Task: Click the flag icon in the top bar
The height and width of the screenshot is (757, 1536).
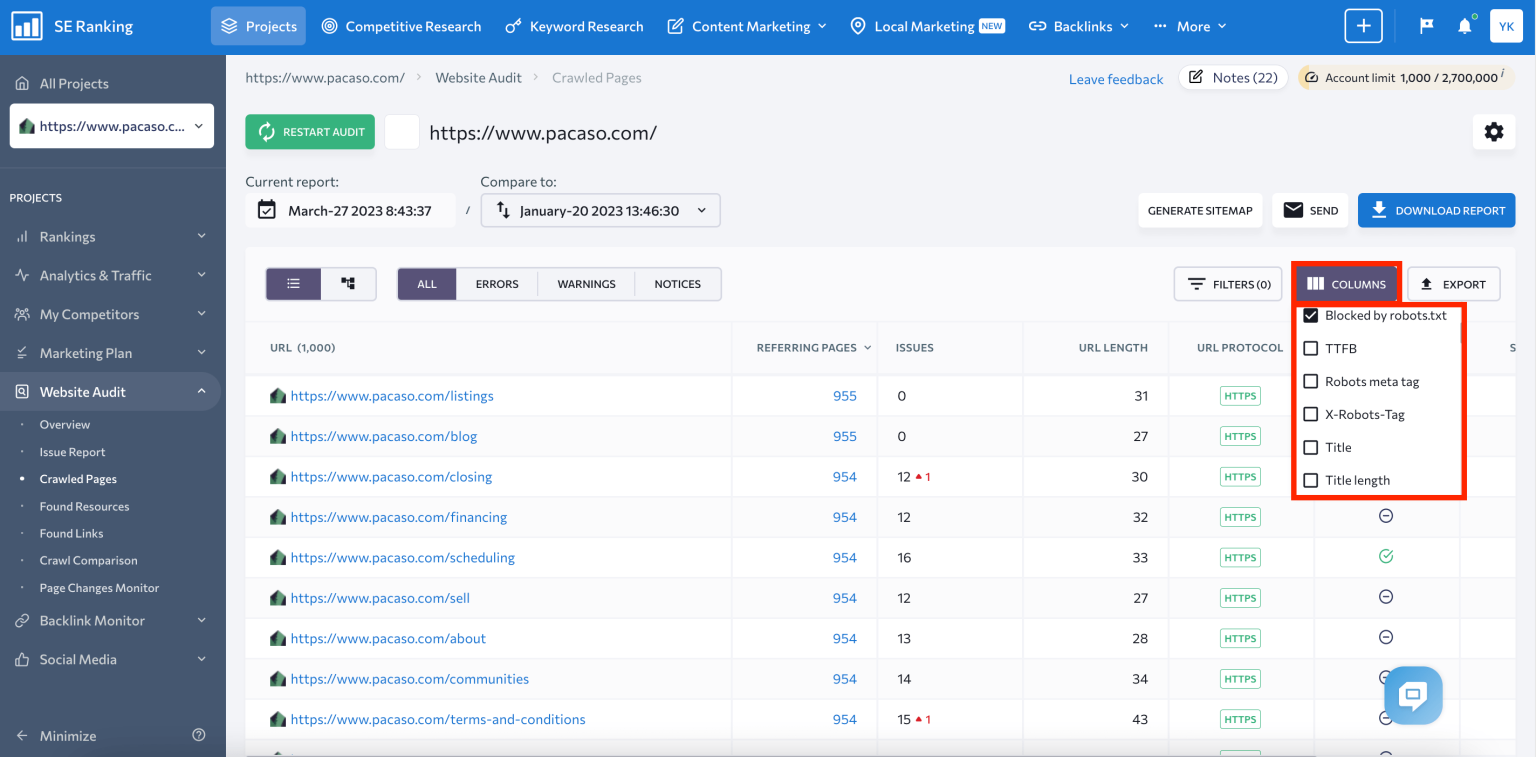Action: (x=1425, y=26)
